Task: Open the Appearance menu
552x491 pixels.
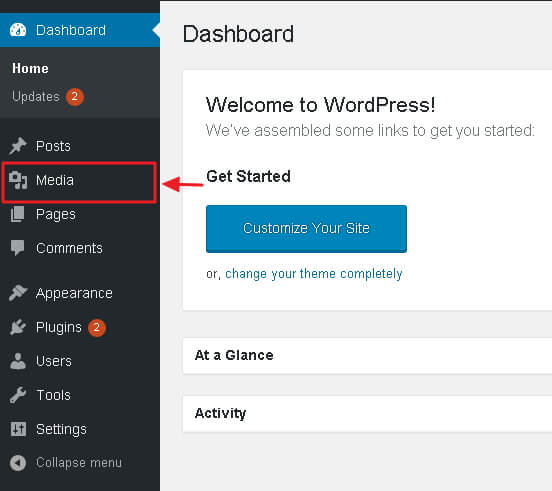Action: [x=80, y=293]
